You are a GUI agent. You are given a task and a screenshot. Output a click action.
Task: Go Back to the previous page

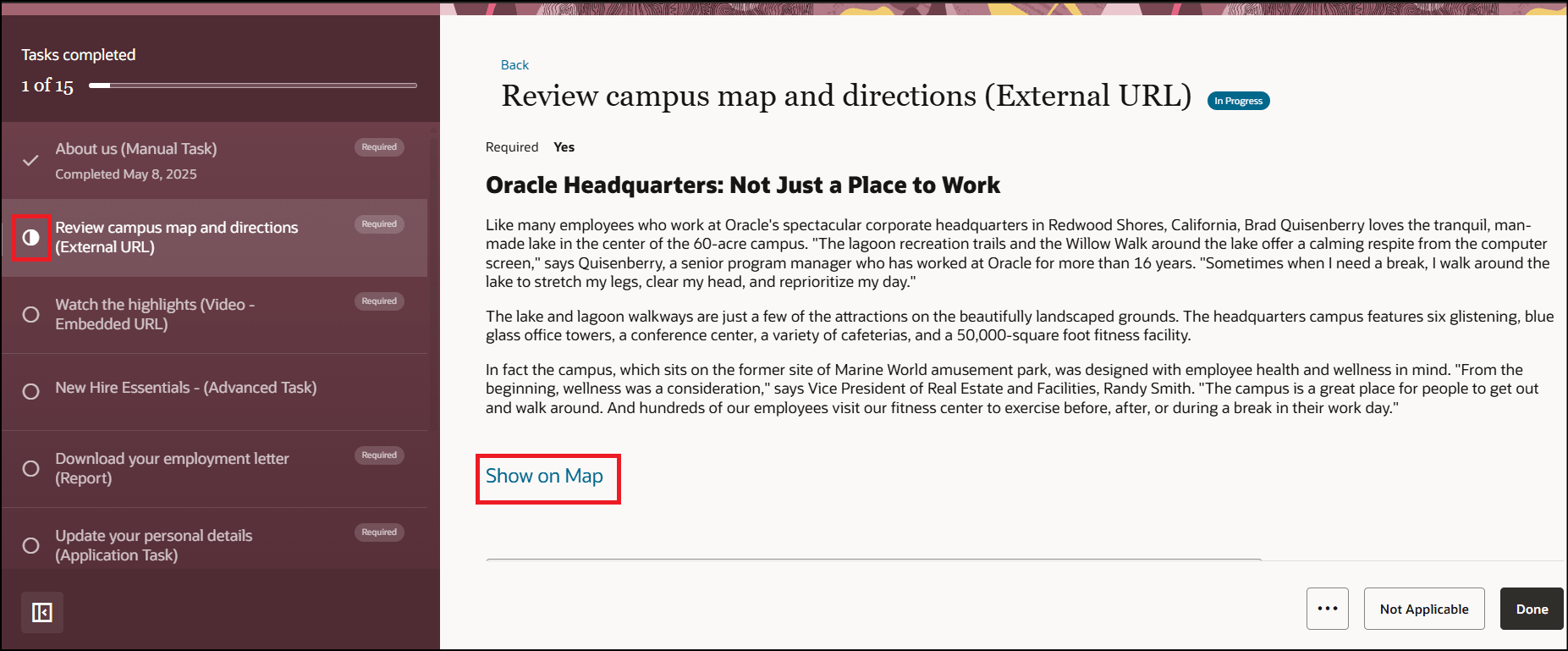[514, 65]
